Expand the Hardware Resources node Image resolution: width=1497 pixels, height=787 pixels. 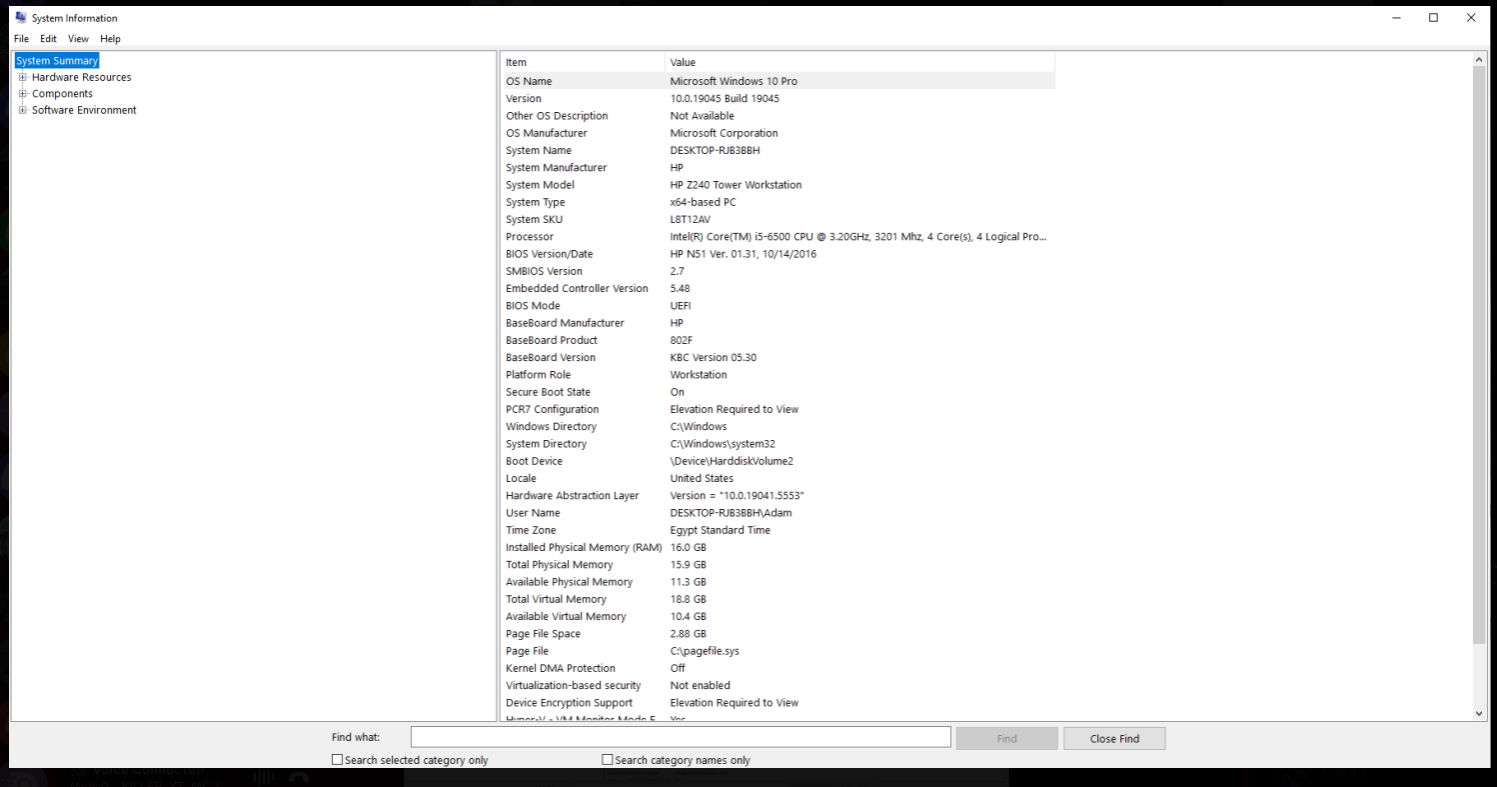pos(23,77)
